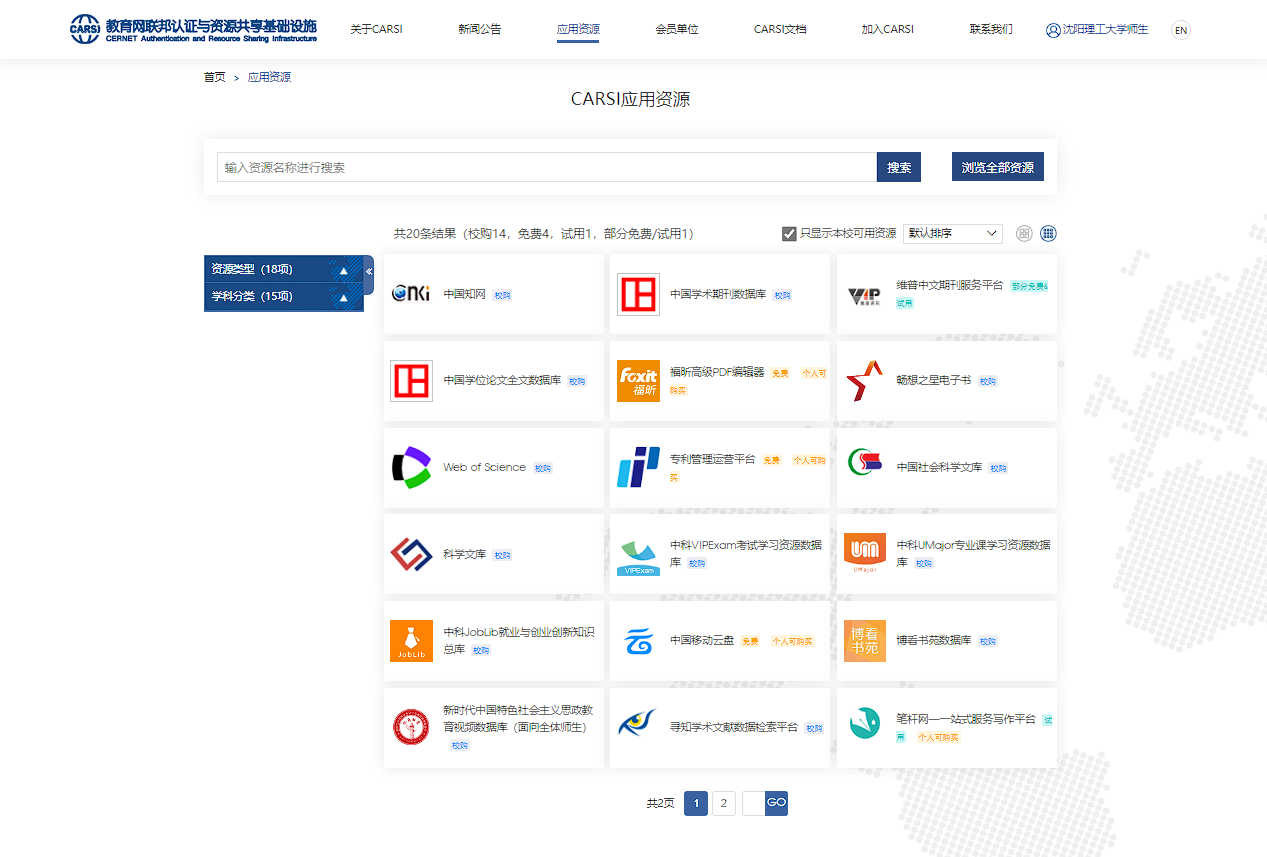Click the Web of Science logo
The width and height of the screenshot is (1267, 857).
[411, 467]
